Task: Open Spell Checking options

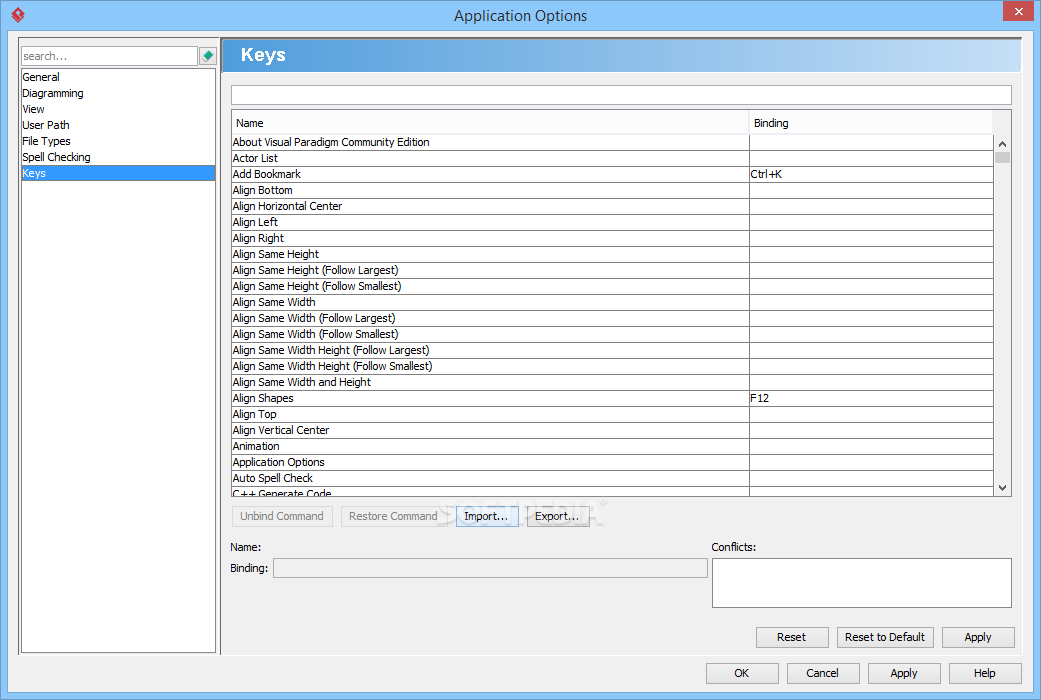Action: [118, 157]
